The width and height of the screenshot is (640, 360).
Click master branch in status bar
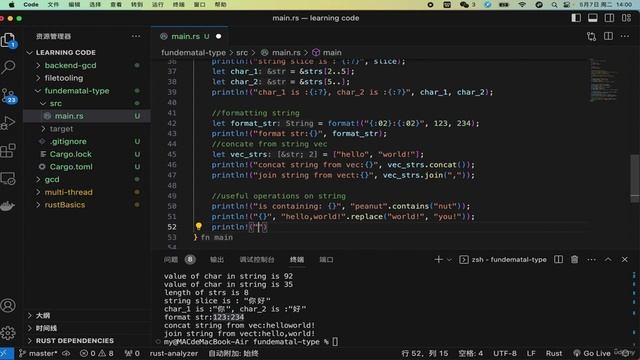pos(39,353)
